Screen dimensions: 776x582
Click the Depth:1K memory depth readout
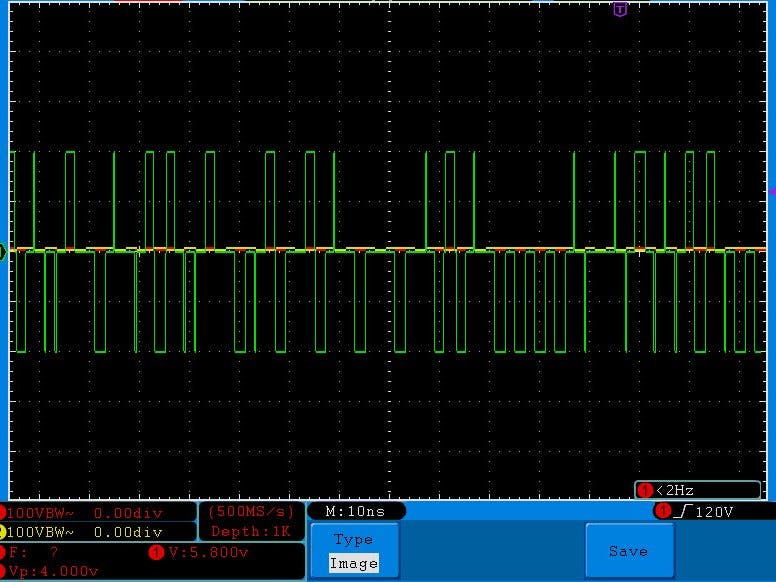250,532
